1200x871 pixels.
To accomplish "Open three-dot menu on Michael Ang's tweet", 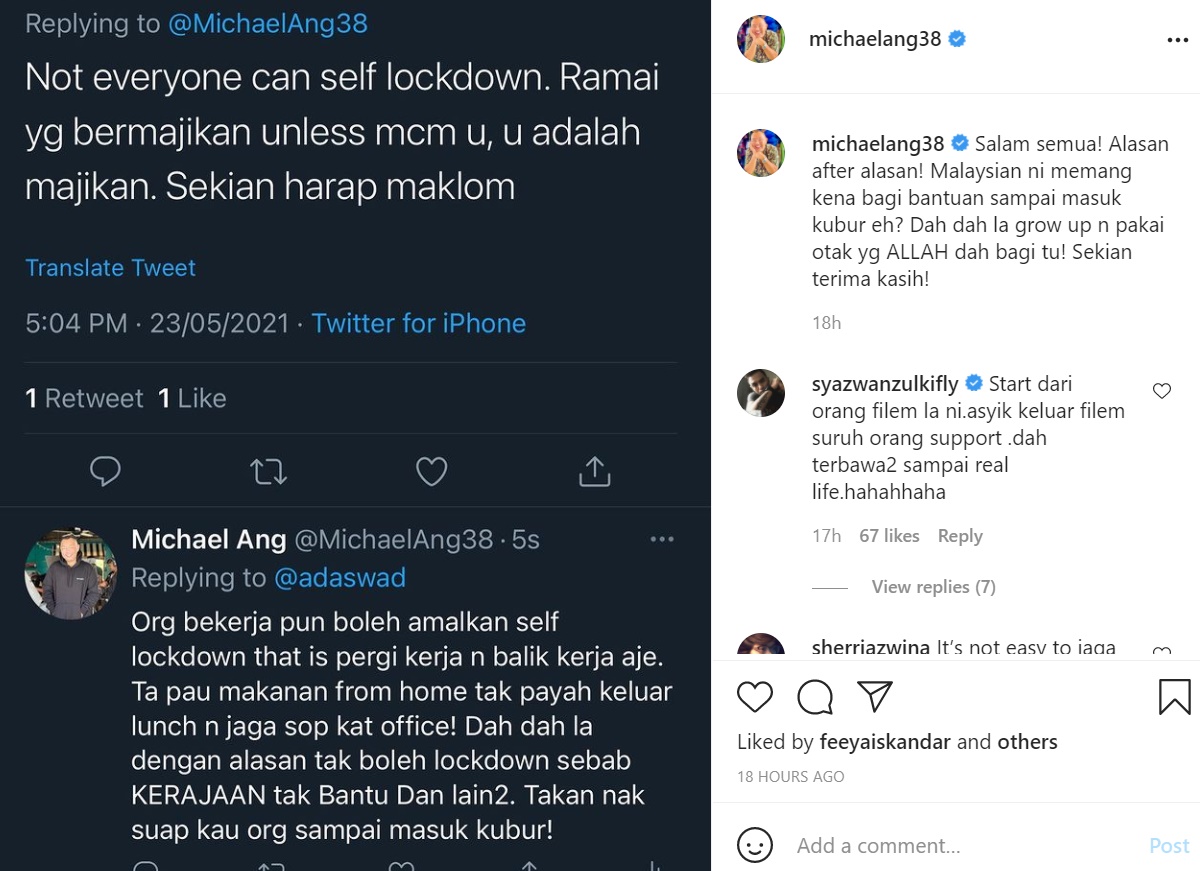I will pyautogui.click(x=662, y=540).
